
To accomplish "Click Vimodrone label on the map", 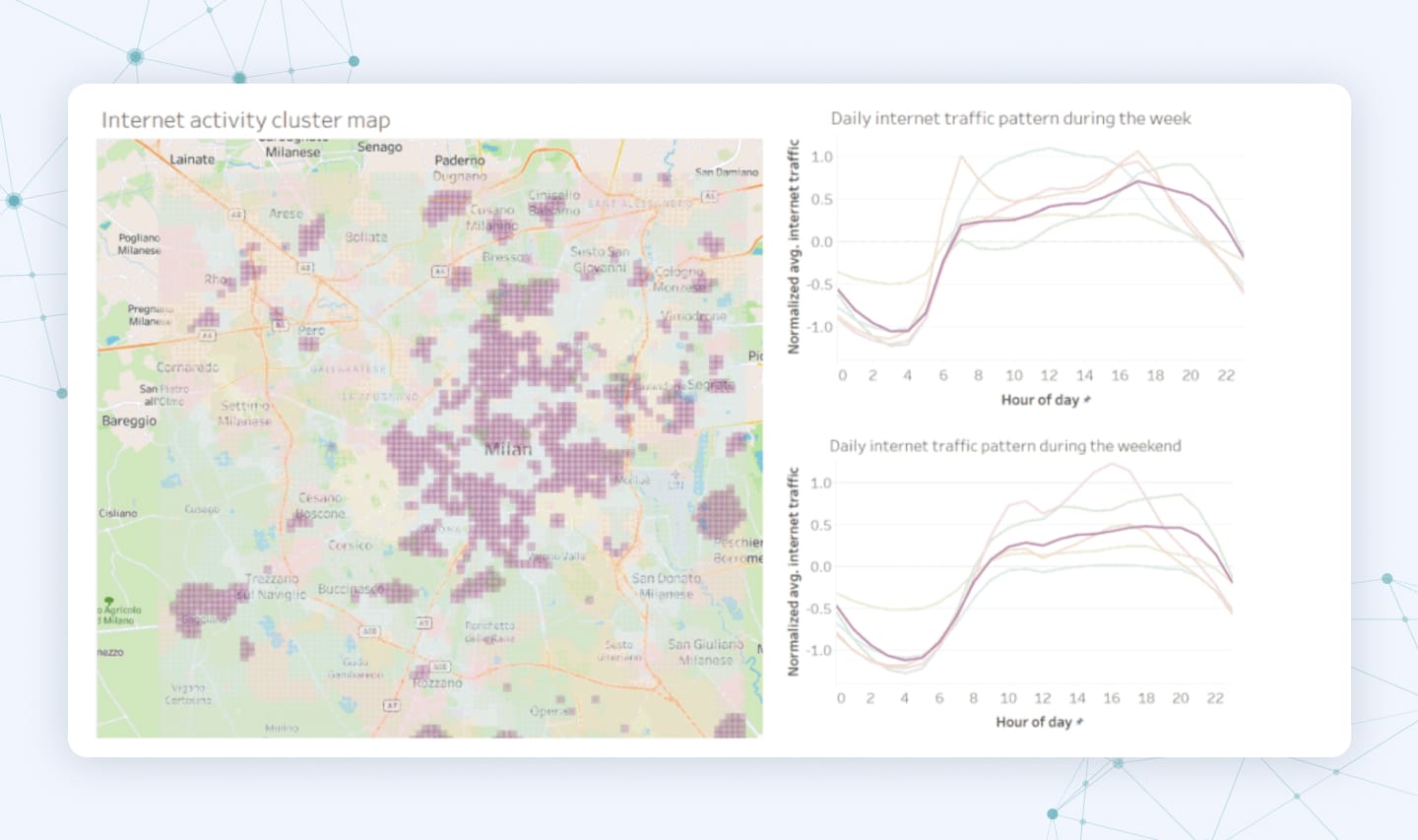I will [x=693, y=316].
